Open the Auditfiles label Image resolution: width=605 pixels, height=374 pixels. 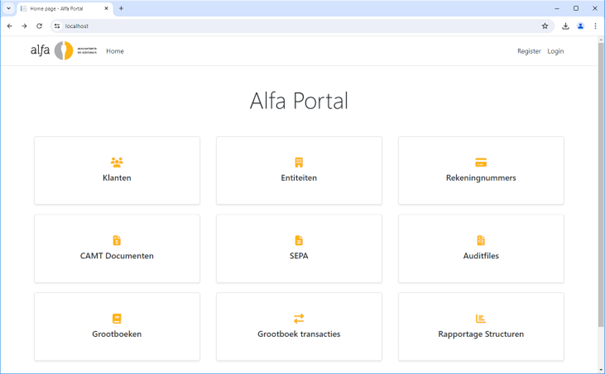[481, 256]
